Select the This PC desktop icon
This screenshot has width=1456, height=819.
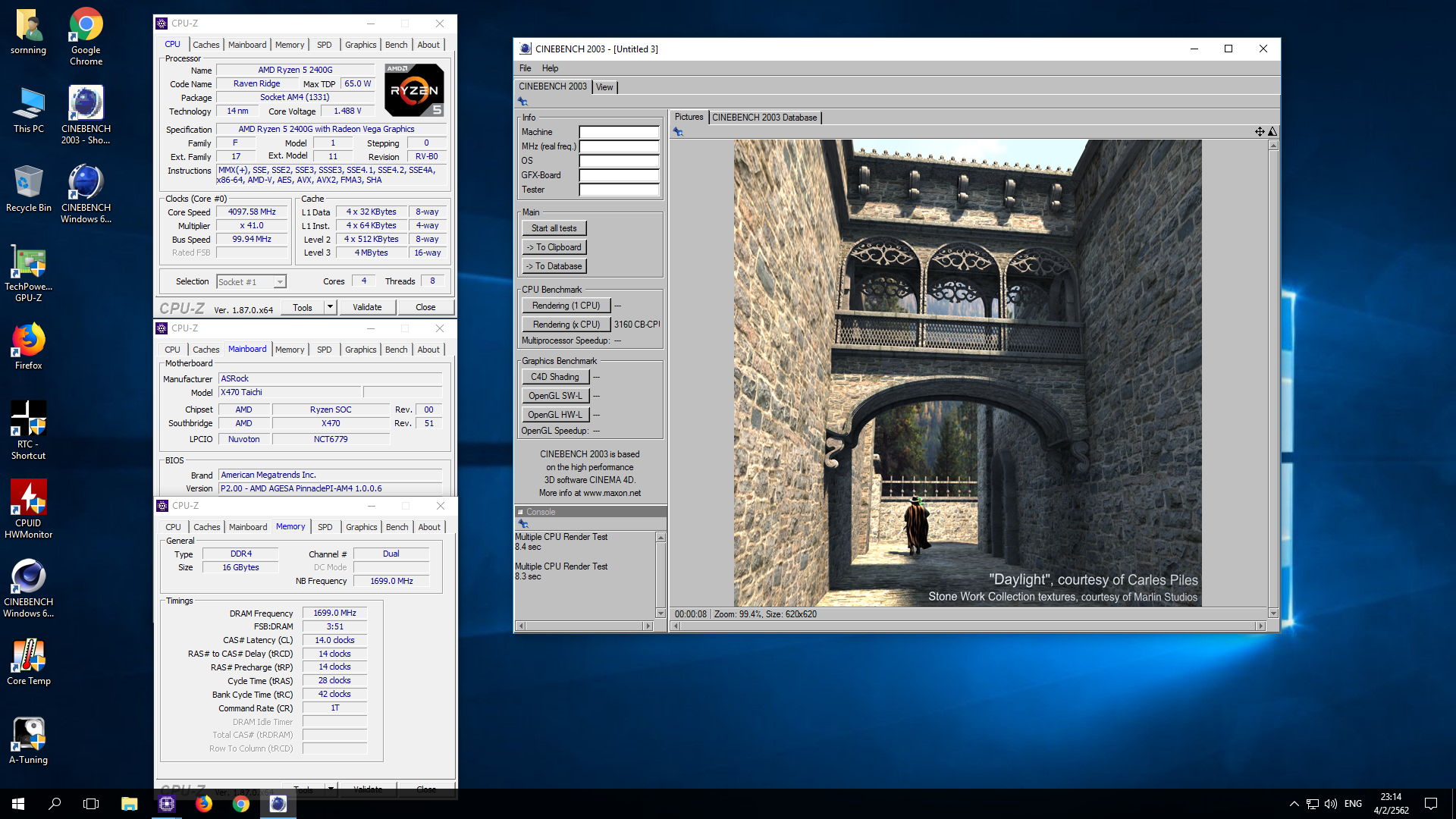click(28, 110)
